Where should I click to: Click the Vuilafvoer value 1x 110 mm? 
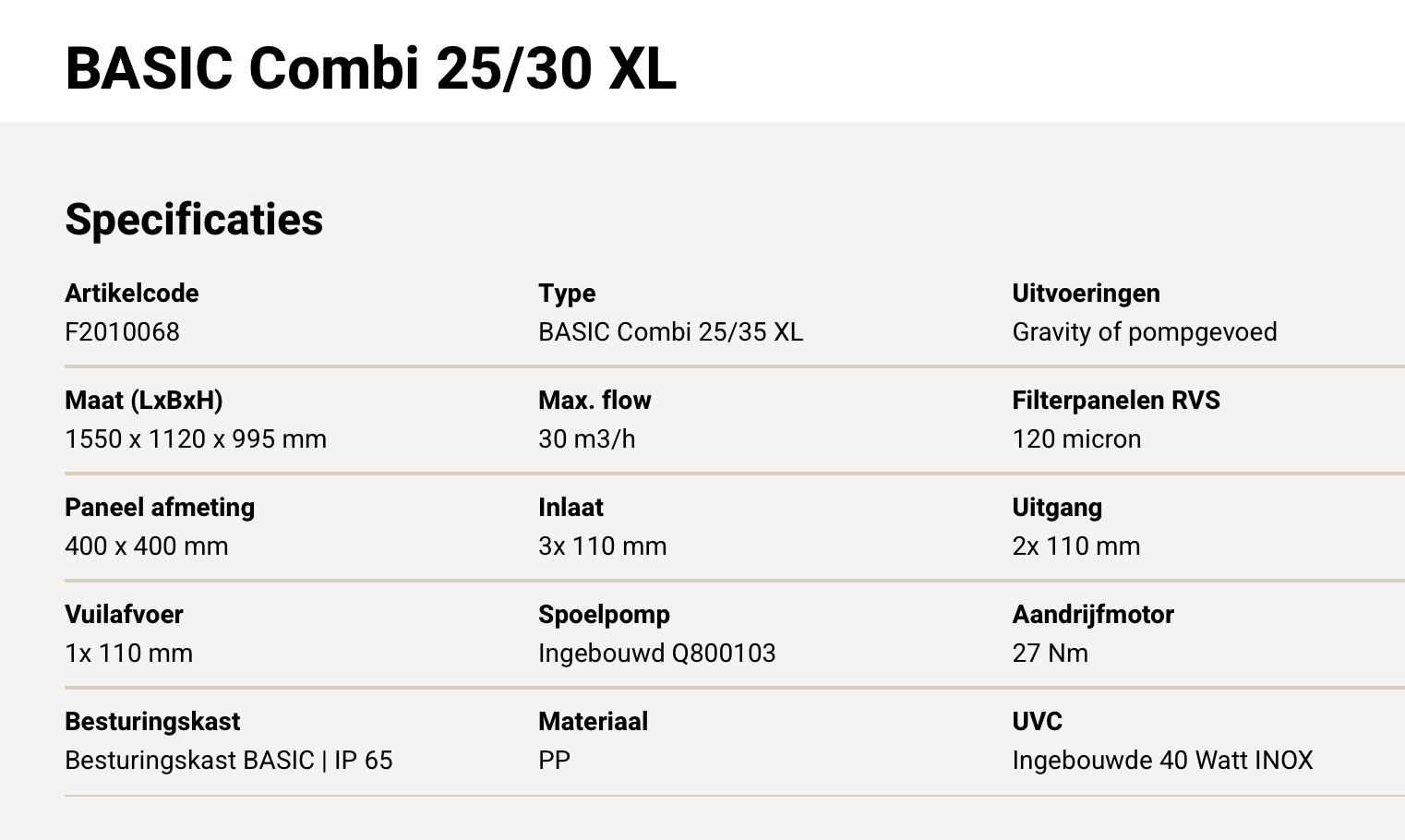(128, 654)
